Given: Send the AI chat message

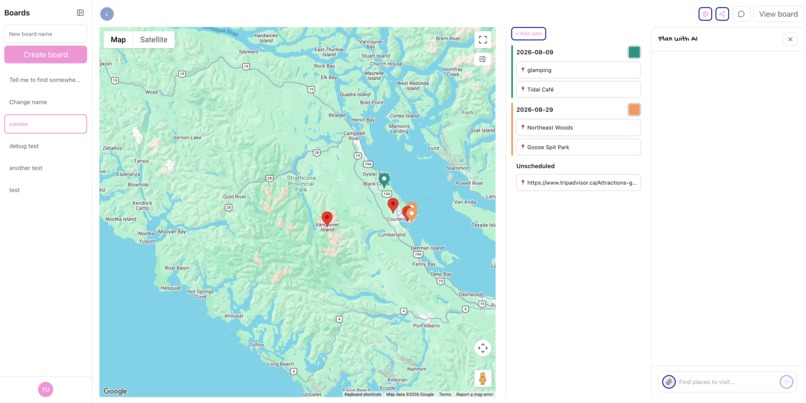Looking at the screenshot, I should pos(786,381).
